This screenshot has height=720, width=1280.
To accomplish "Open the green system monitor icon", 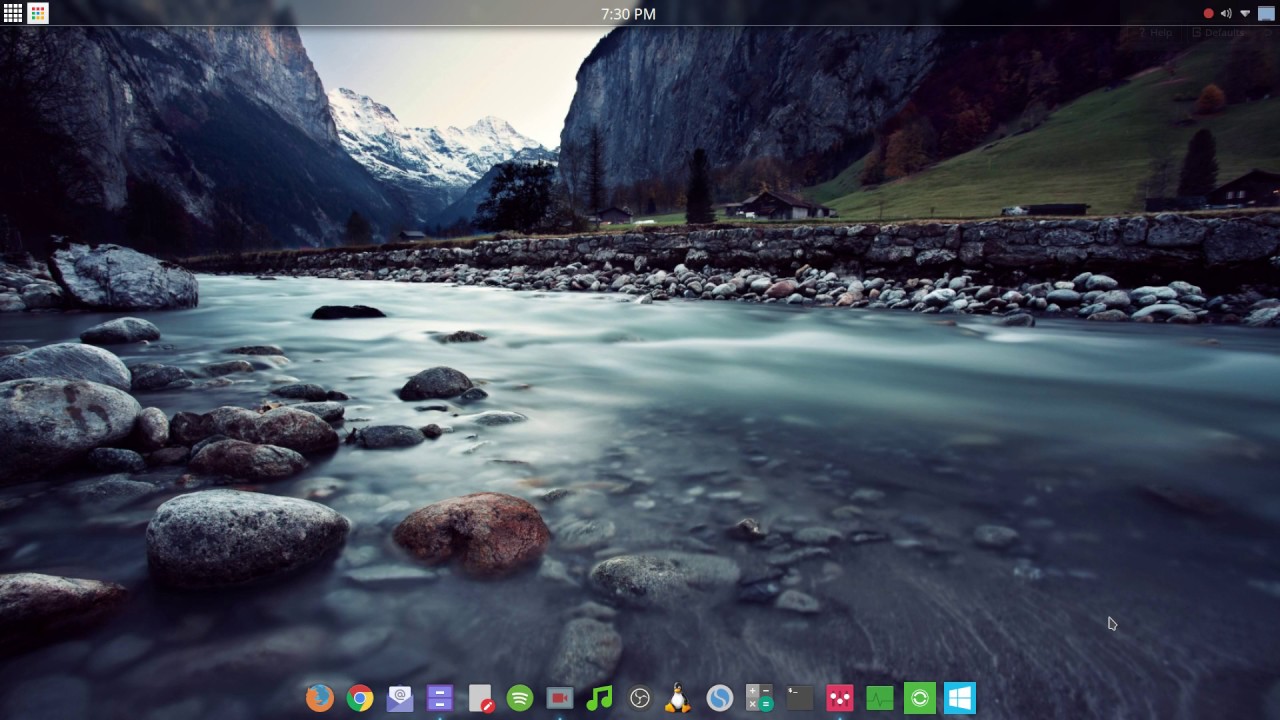I will pos(880,698).
